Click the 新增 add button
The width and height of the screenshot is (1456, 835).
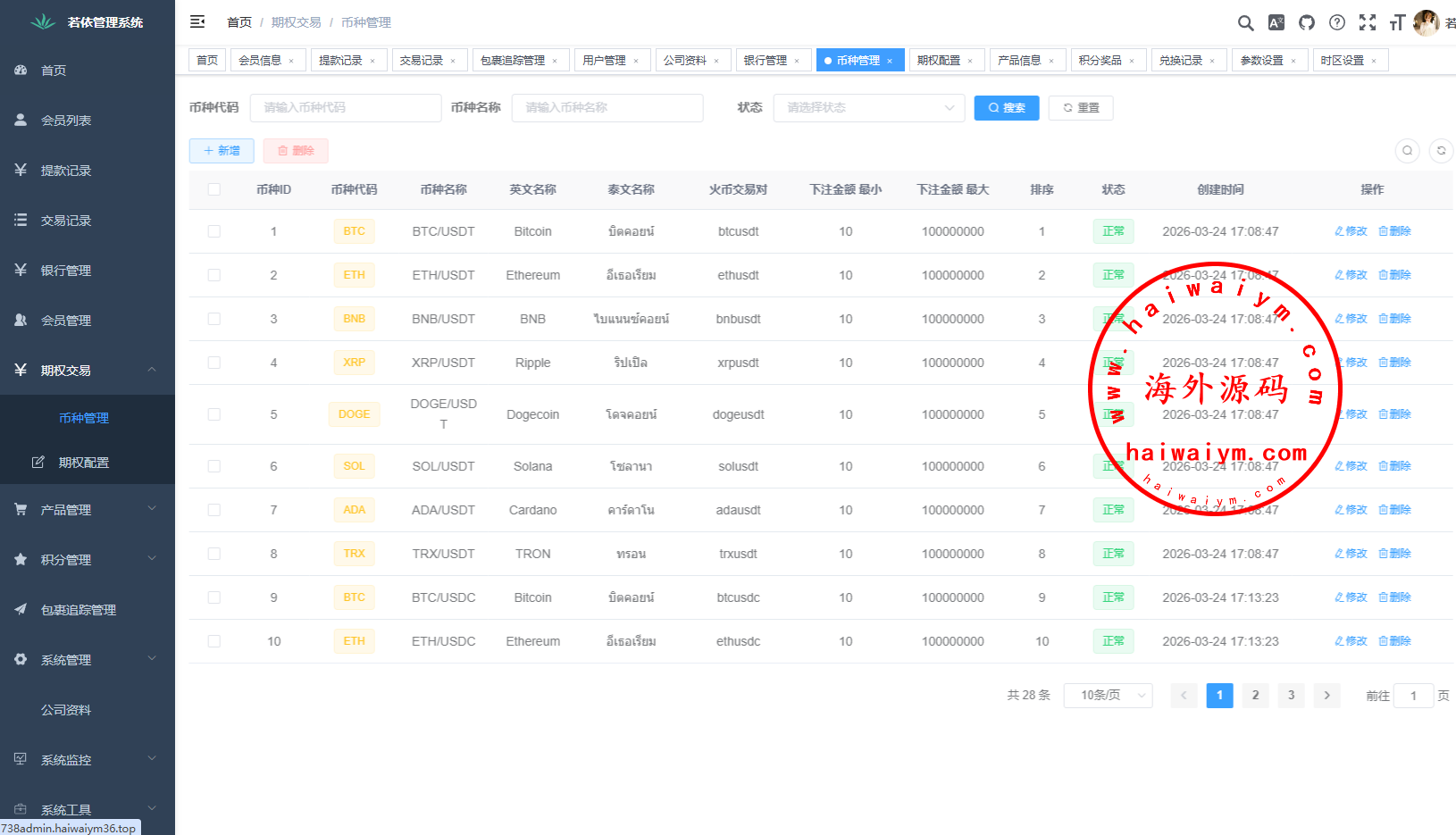(222, 151)
